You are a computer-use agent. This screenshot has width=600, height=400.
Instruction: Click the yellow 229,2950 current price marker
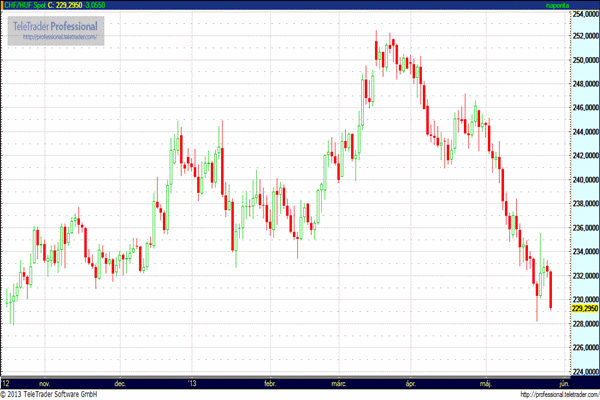583,309
